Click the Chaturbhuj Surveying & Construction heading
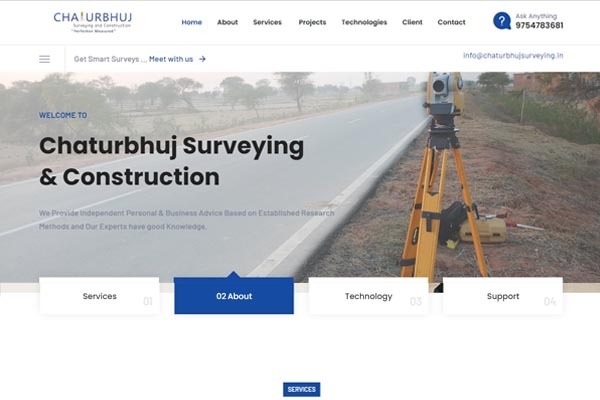 [171, 161]
